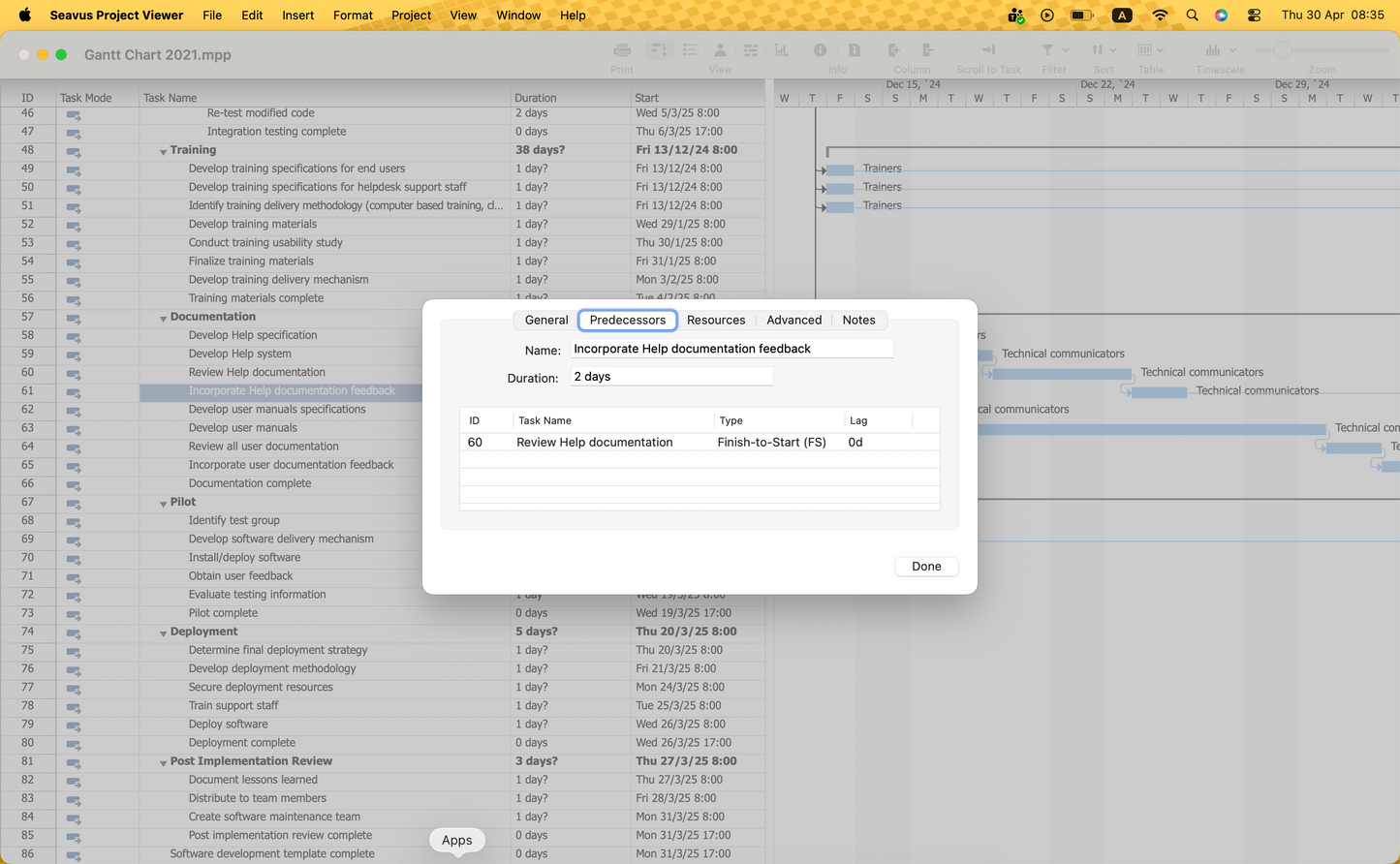1400x864 pixels.
Task: Click the Done button
Action: coord(926,567)
